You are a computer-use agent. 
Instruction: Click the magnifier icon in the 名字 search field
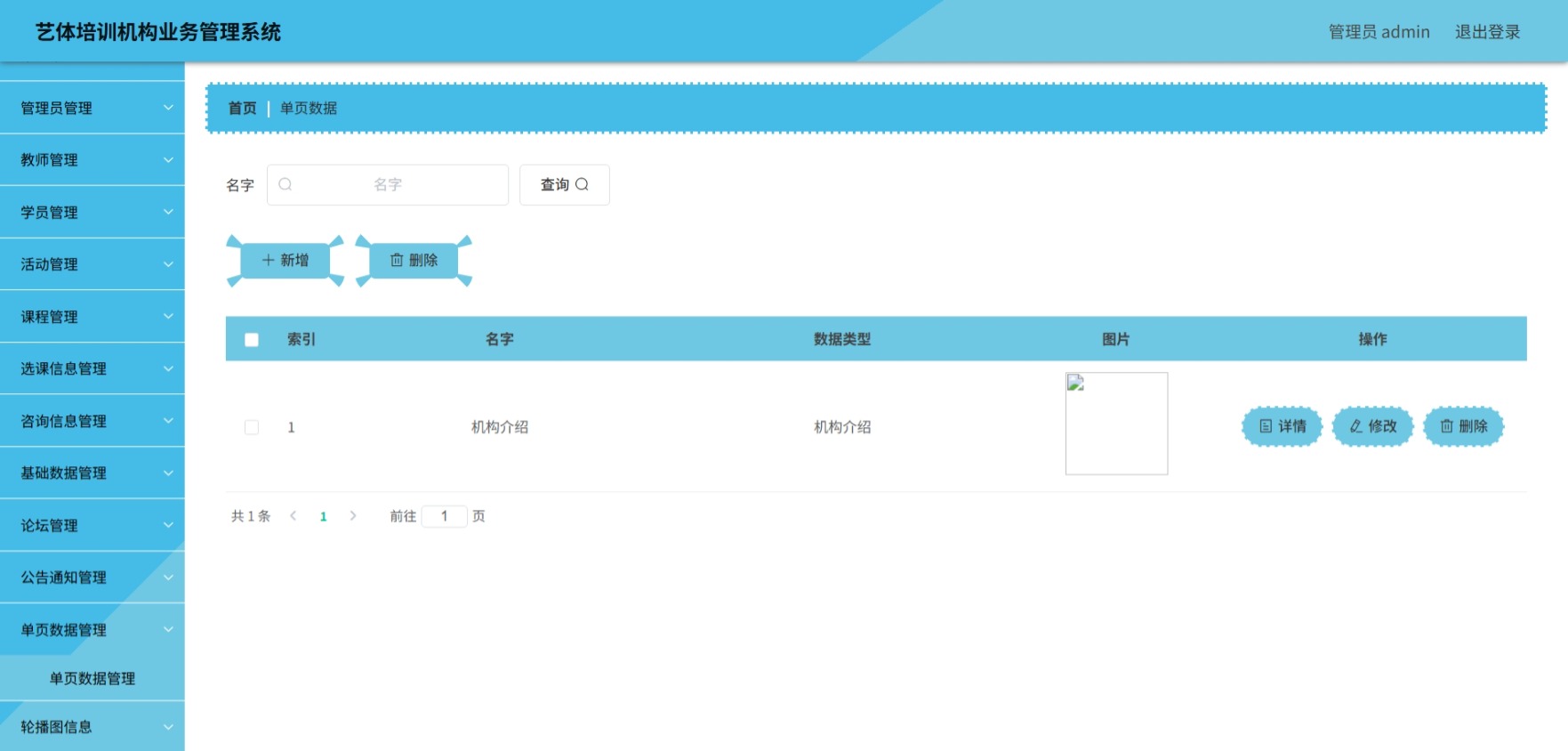(285, 184)
